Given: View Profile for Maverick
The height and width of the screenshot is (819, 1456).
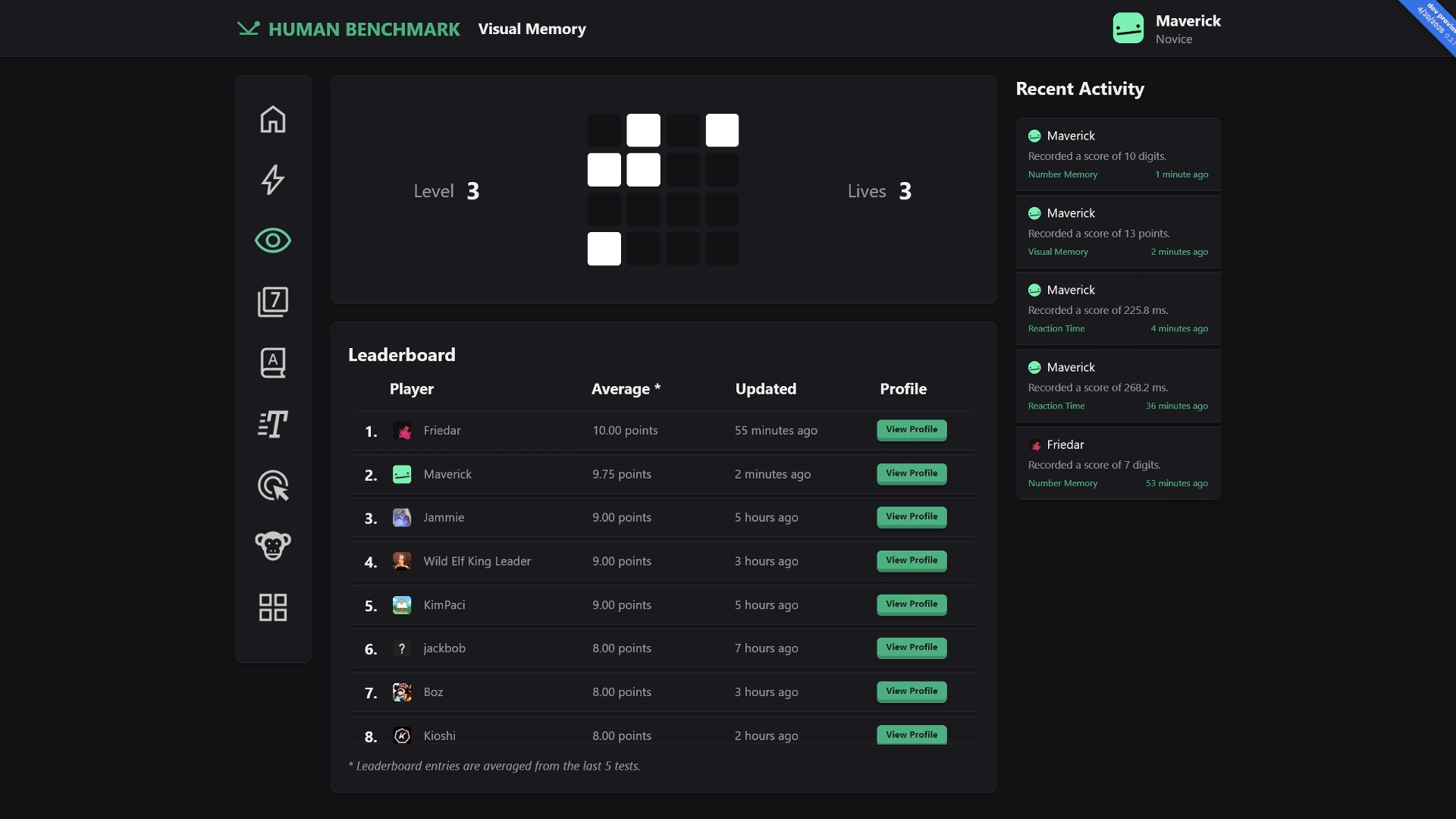Looking at the screenshot, I should [912, 474].
